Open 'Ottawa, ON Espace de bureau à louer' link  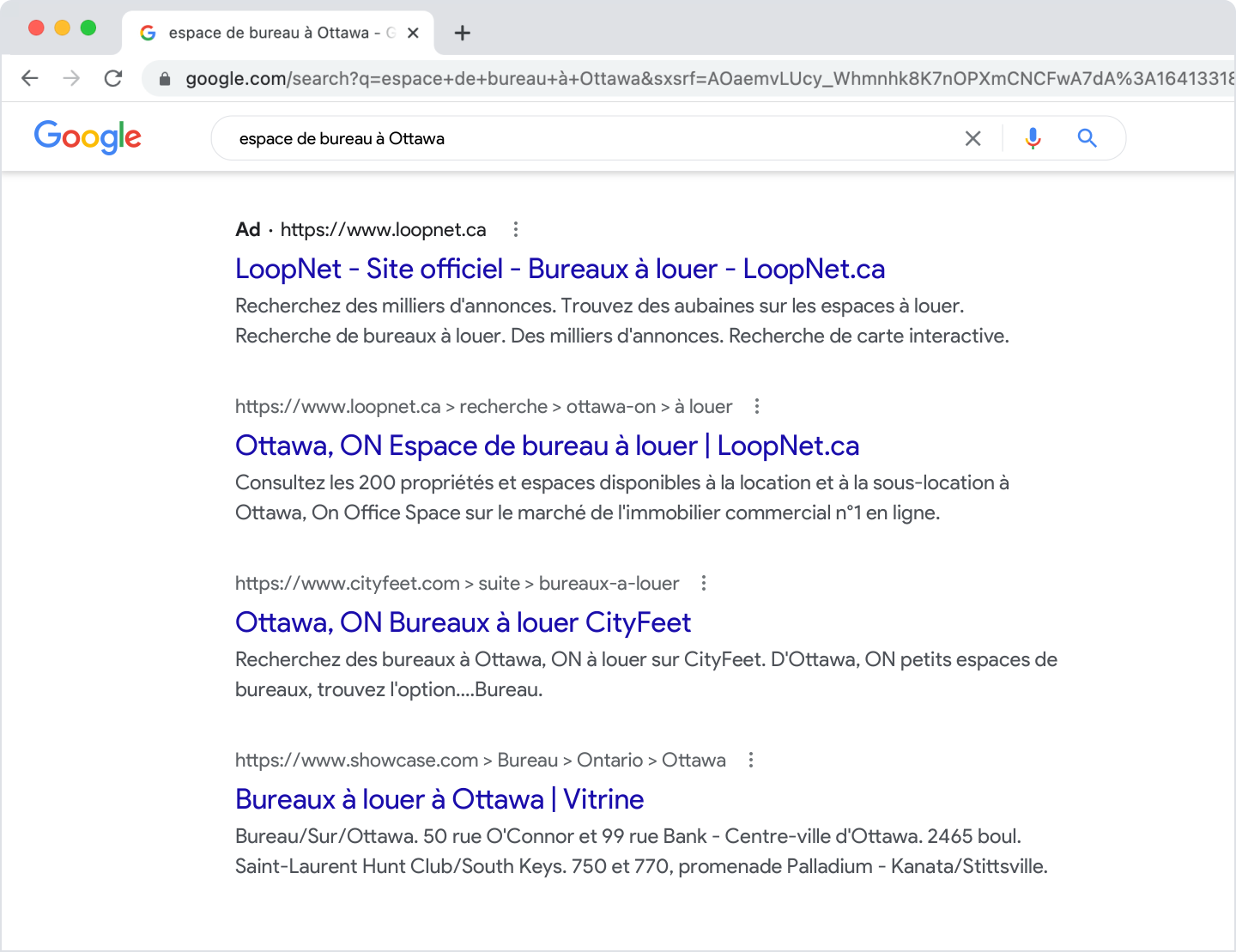[547, 446]
